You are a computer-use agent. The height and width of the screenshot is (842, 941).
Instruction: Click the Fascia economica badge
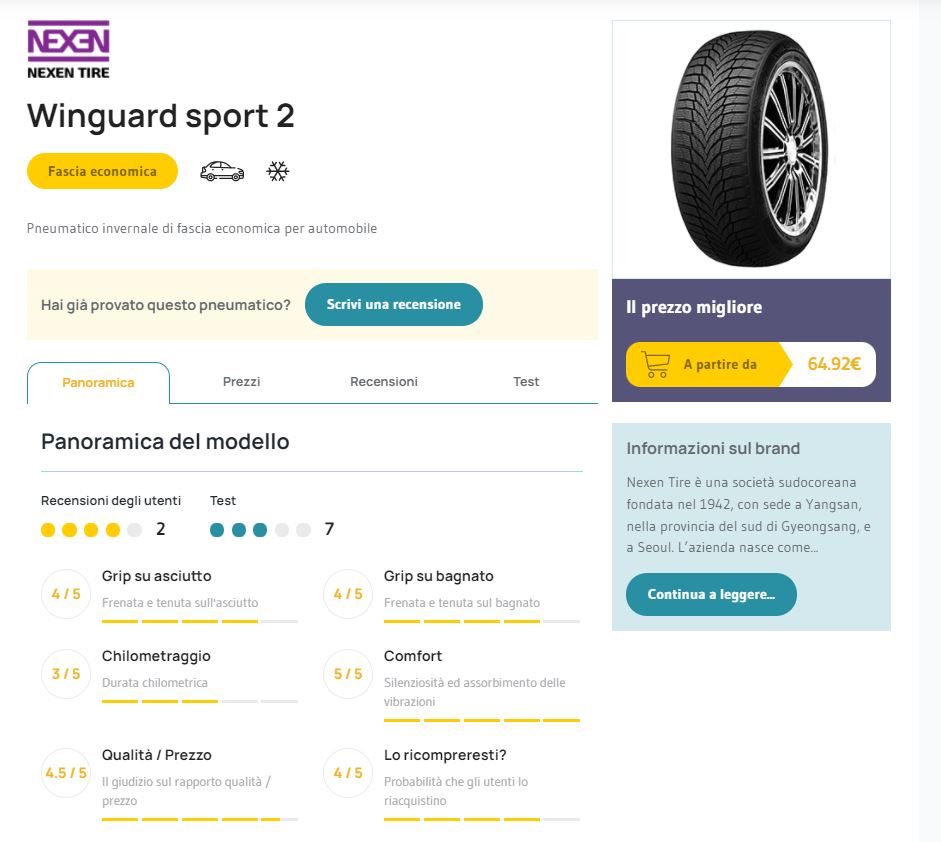(102, 171)
